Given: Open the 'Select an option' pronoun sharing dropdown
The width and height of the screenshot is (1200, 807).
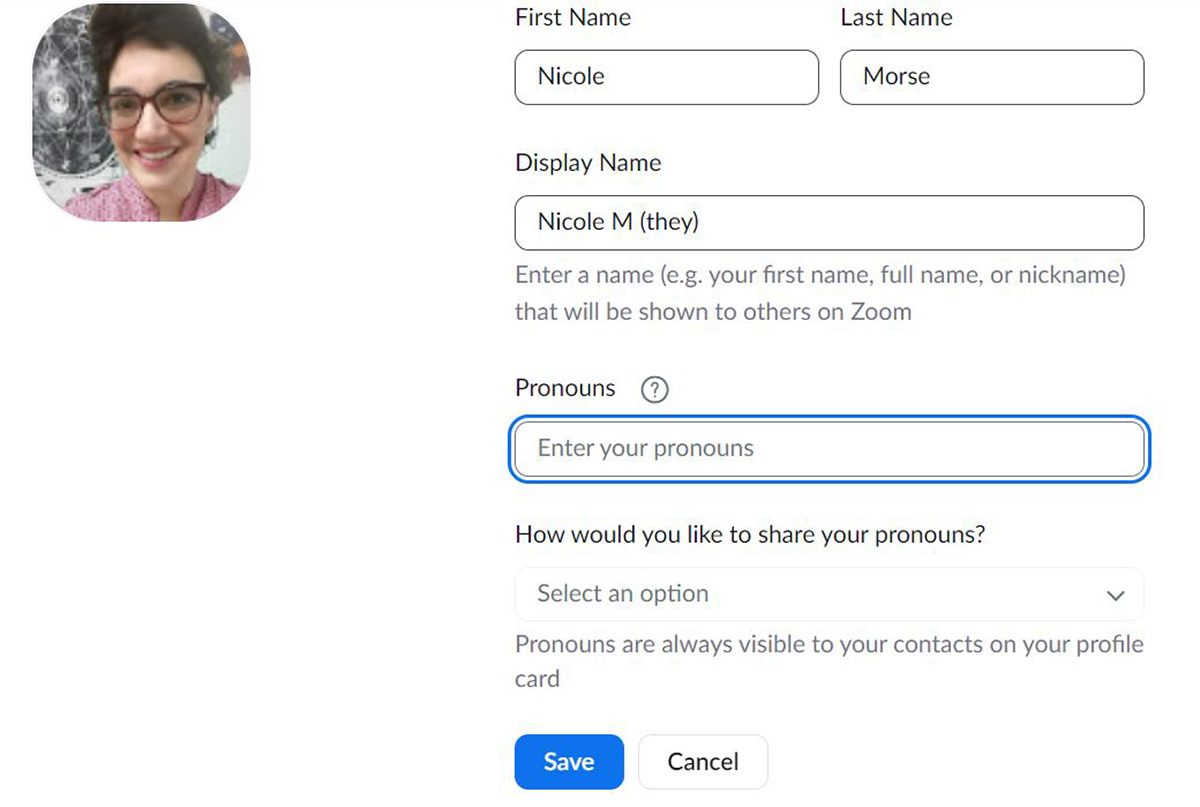Looking at the screenshot, I should click(x=829, y=594).
